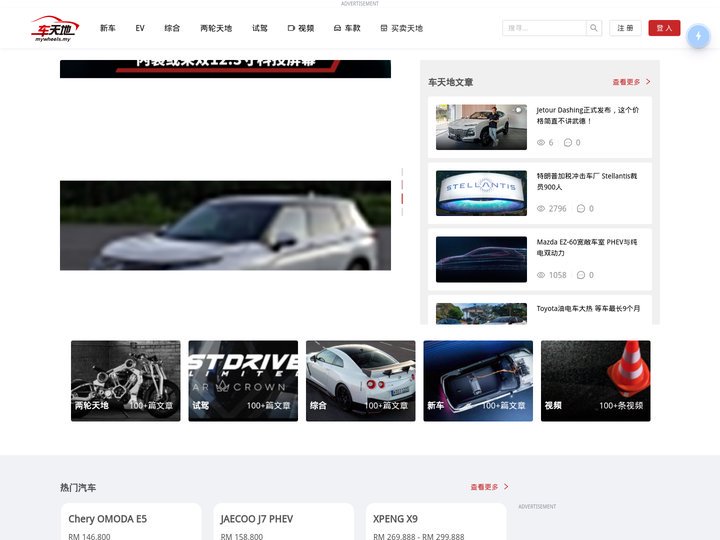Open the 买卖天地 marketplace menu
The width and height of the screenshot is (720, 540).
[402, 28]
